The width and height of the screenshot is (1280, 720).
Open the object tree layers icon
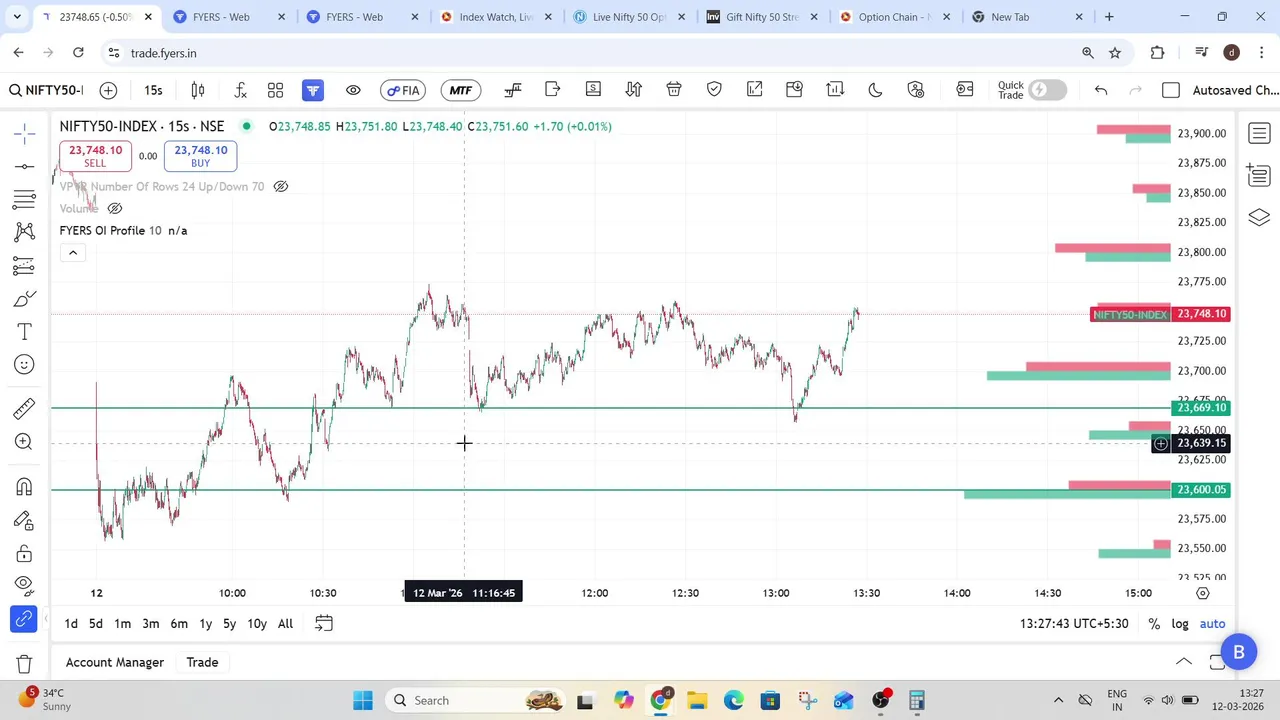coord(1259,217)
